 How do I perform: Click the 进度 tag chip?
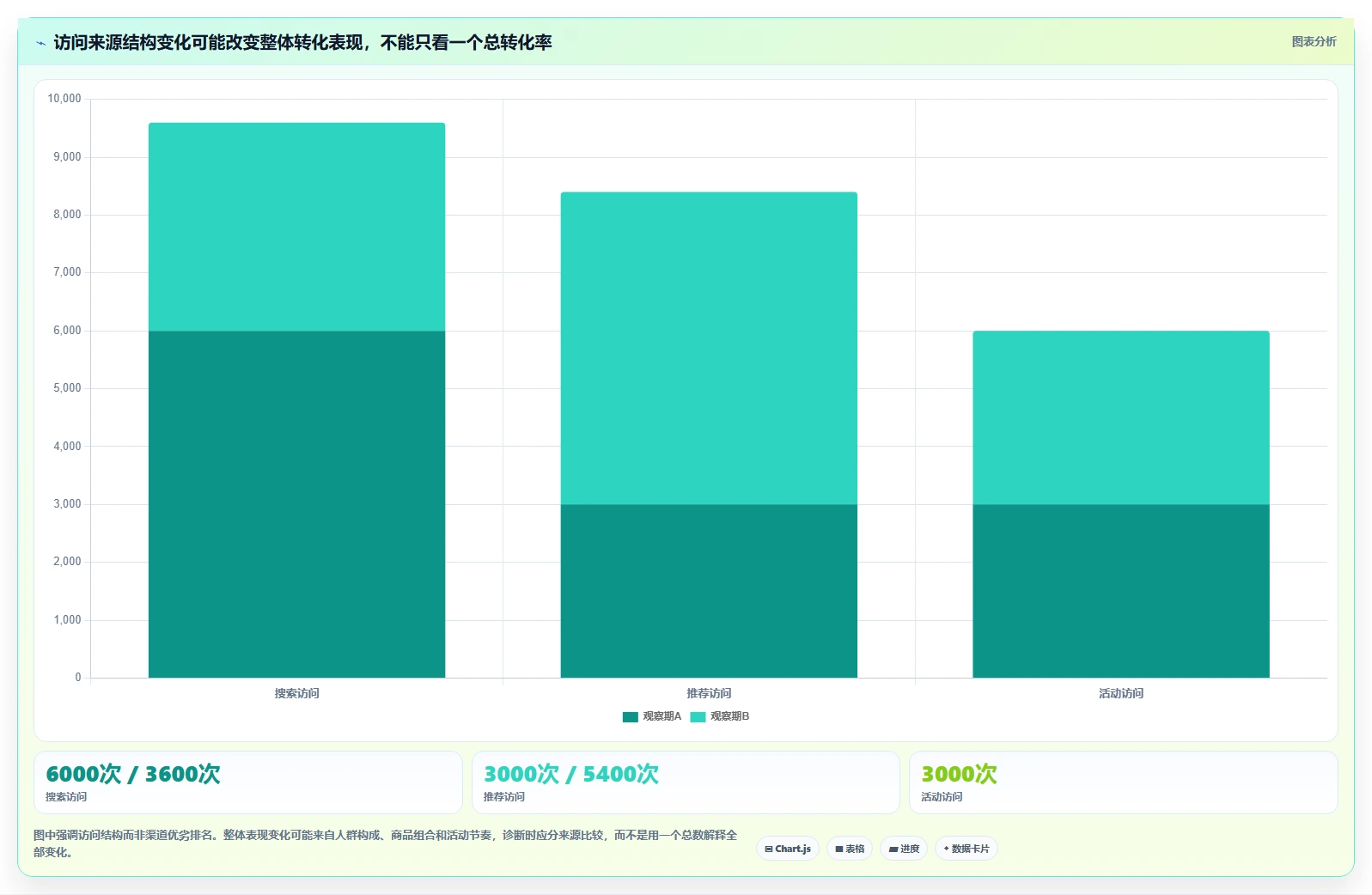point(904,849)
